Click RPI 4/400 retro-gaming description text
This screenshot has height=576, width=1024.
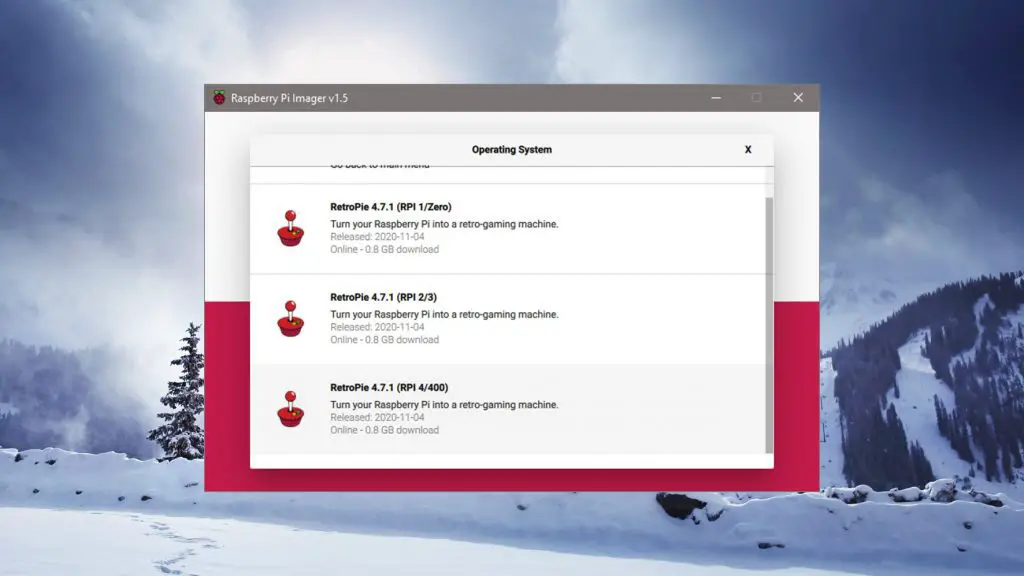(x=444, y=405)
